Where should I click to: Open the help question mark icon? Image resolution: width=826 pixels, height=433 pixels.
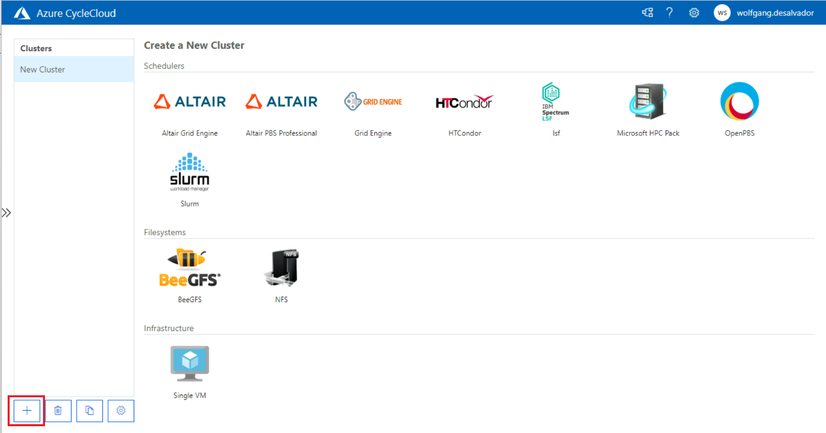click(x=670, y=13)
